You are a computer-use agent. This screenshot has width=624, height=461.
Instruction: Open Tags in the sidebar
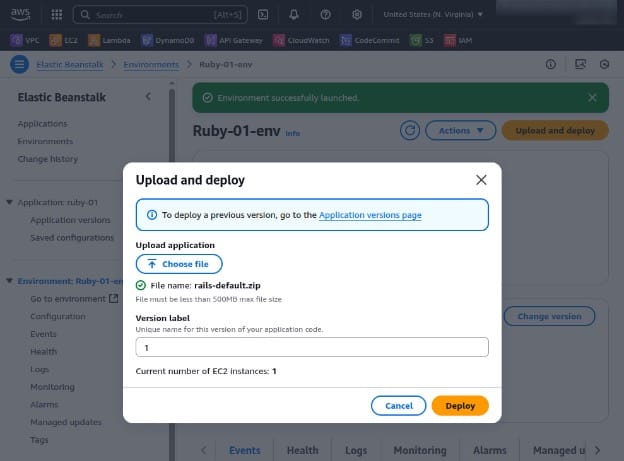[39, 440]
